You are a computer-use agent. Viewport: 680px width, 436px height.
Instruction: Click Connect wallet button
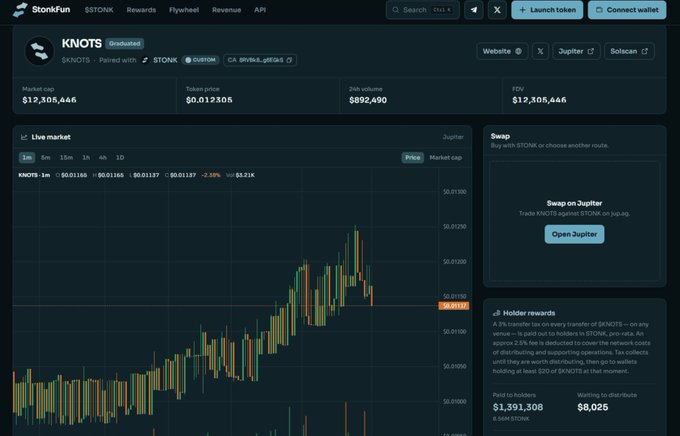tap(627, 10)
